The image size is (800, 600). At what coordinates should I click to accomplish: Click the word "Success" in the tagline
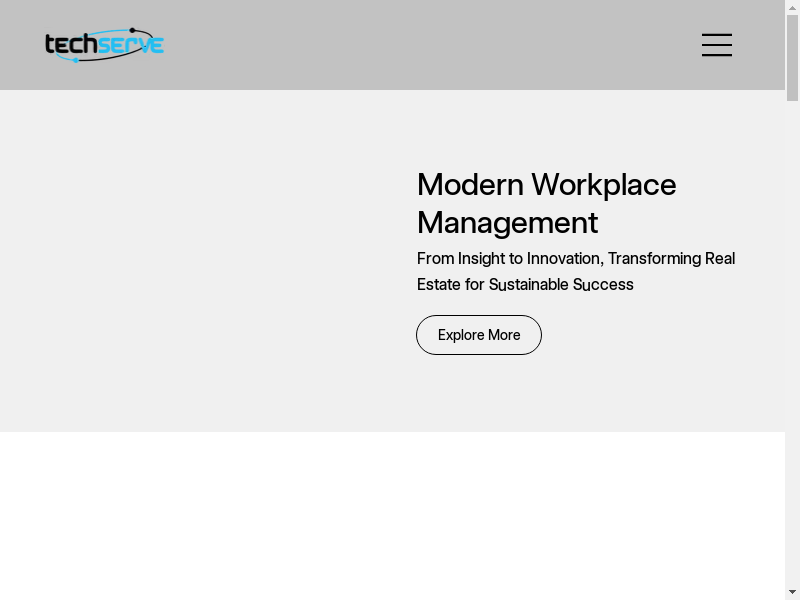pyautogui.click(x=603, y=284)
